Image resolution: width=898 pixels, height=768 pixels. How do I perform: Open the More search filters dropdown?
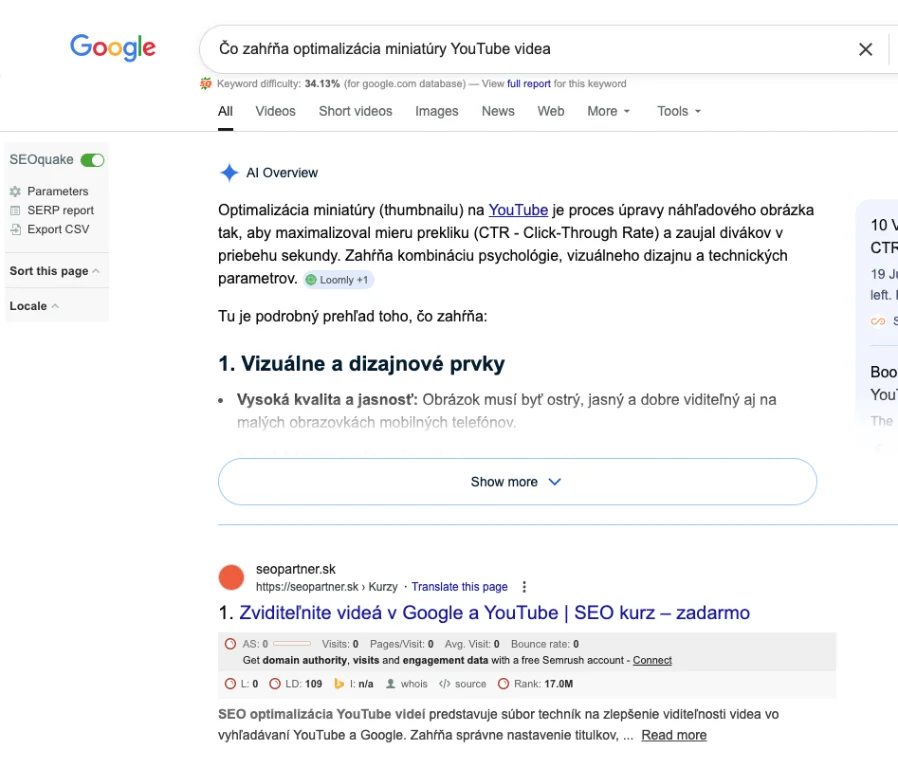(x=608, y=111)
